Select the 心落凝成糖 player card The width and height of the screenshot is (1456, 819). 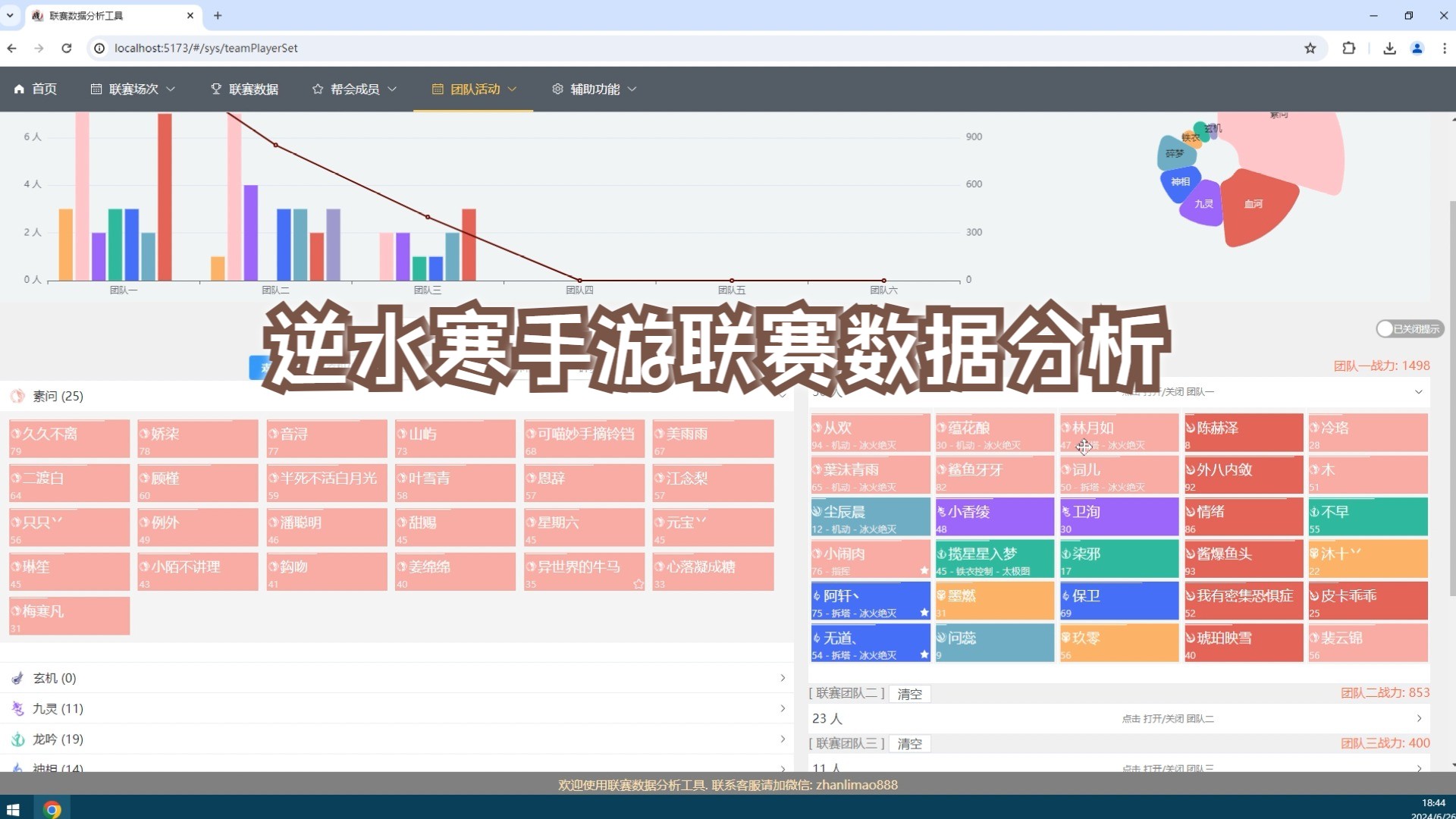pos(713,572)
